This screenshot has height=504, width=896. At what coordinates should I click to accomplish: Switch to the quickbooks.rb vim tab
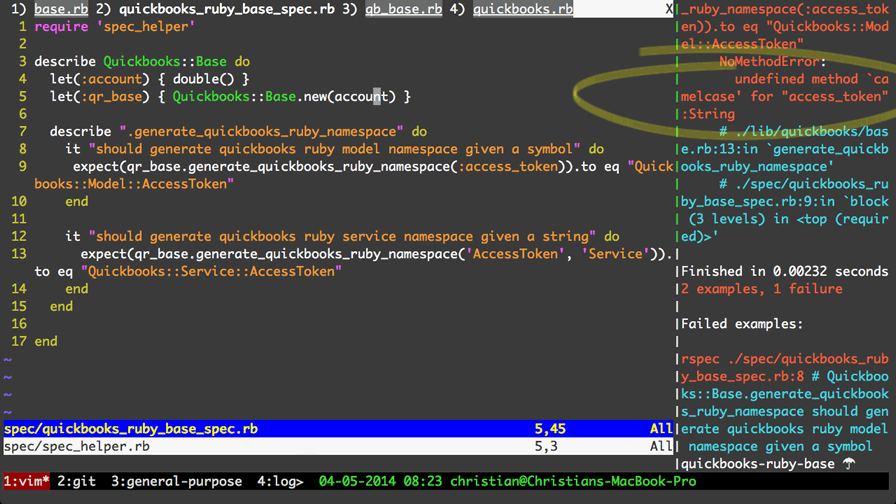[523, 9]
